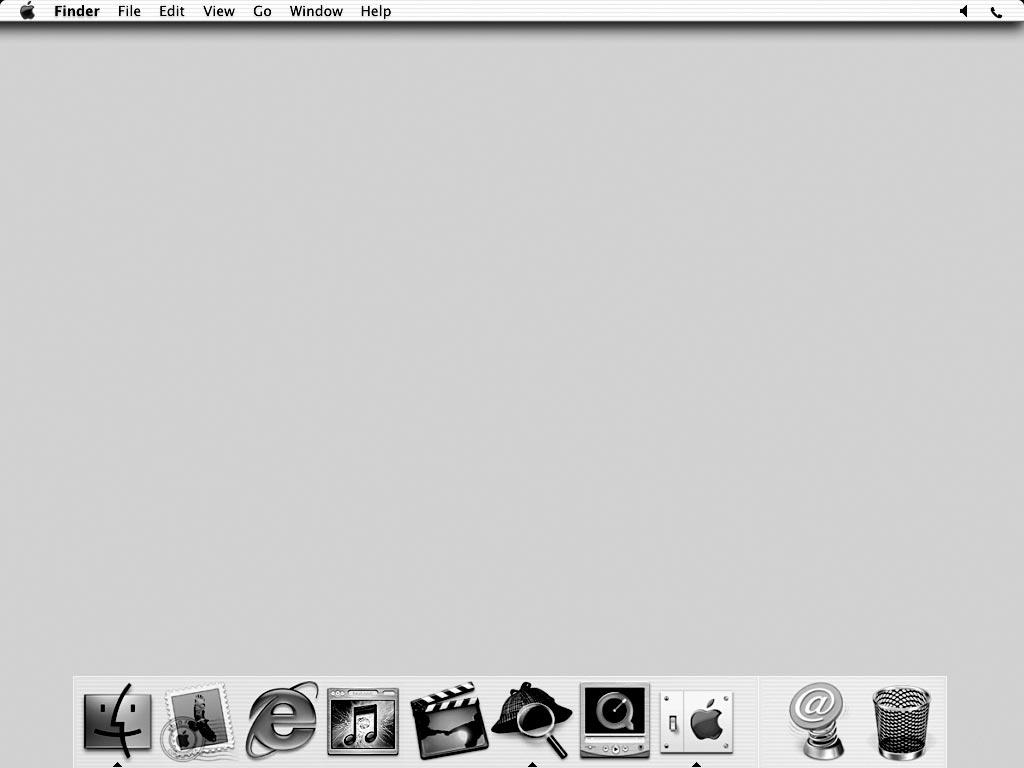The height and width of the screenshot is (768, 1024).
Task: Open the Apple menu
Action: [27, 10]
